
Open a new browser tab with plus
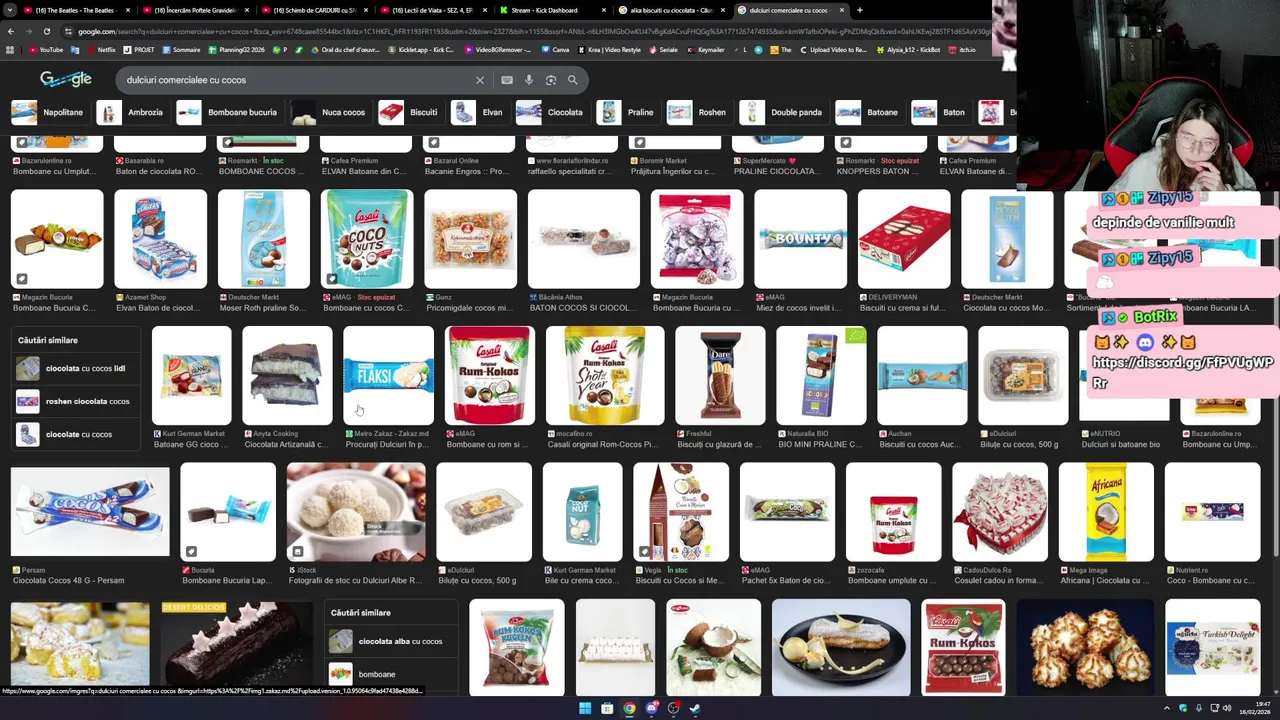click(x=859, y=10)
